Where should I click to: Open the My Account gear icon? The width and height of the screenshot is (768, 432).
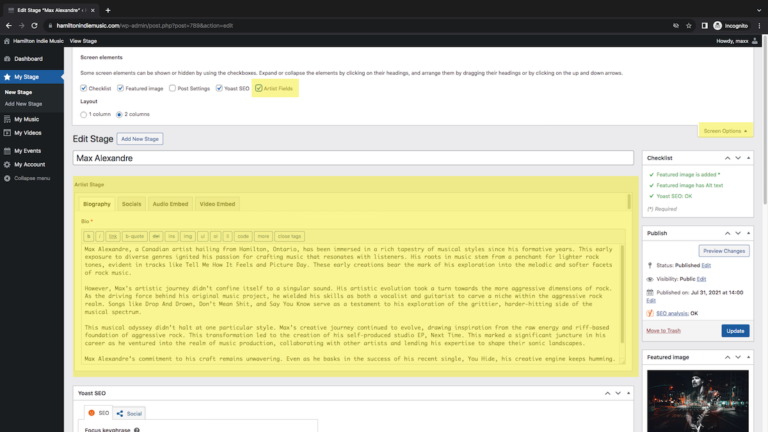pyautogui.click(x=6, y=164)
